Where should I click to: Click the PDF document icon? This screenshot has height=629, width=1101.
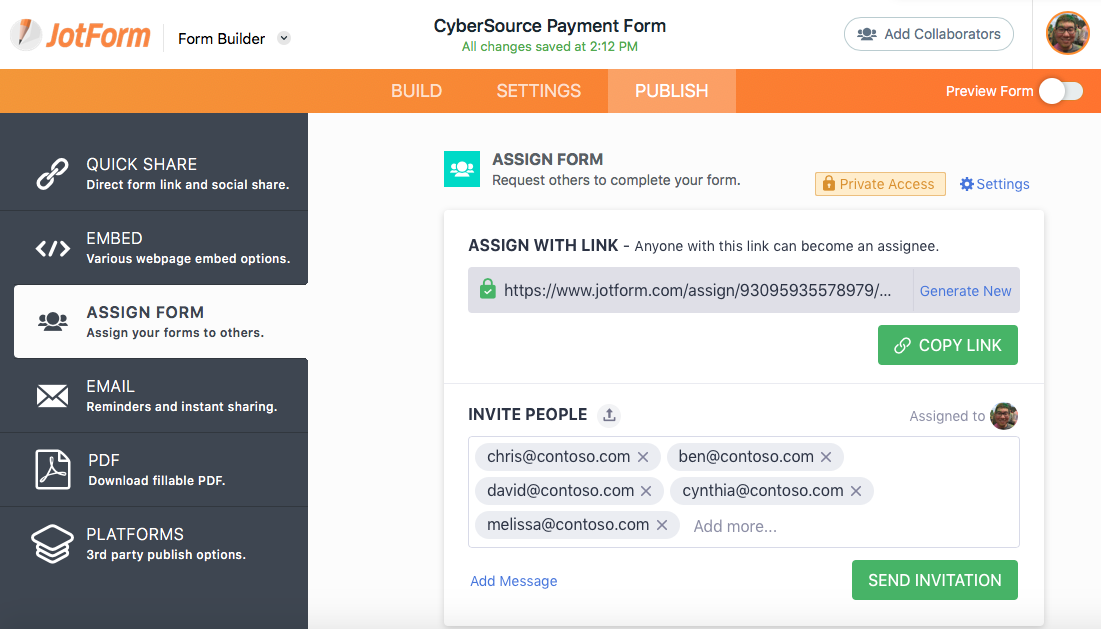[52, 470]
